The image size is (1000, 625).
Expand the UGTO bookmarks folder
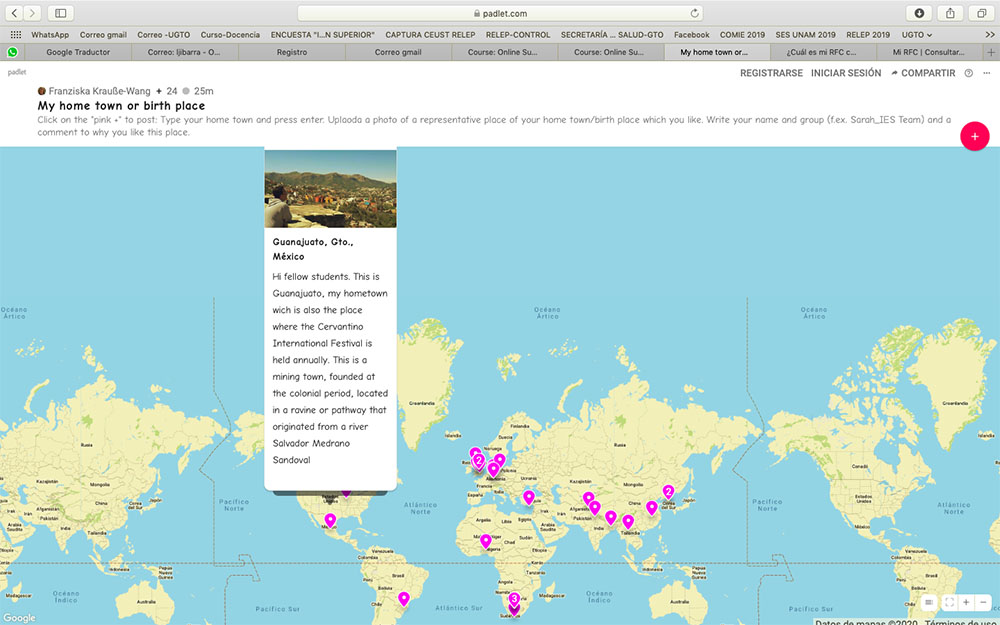point(916,34)
